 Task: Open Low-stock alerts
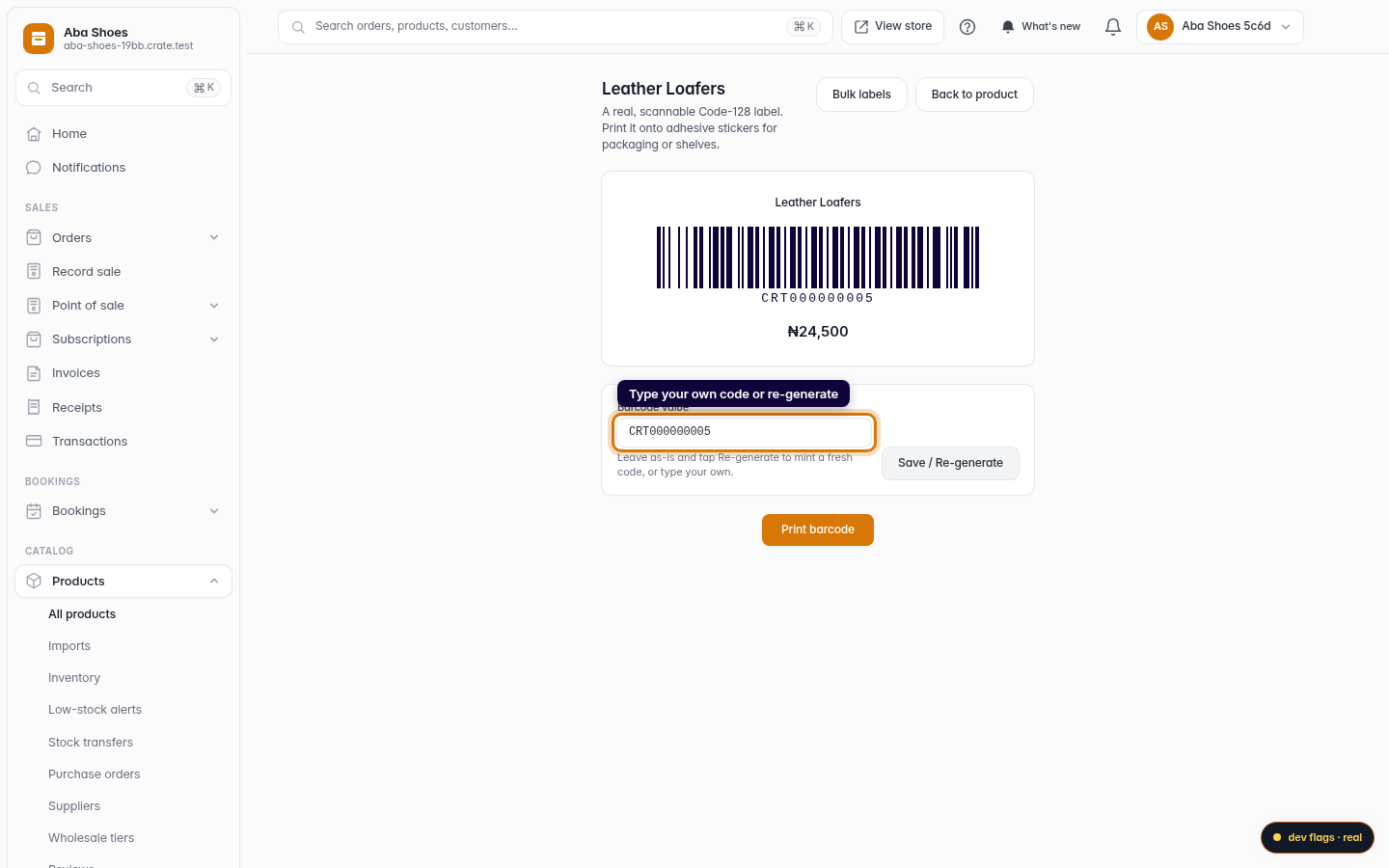(95, 710)
